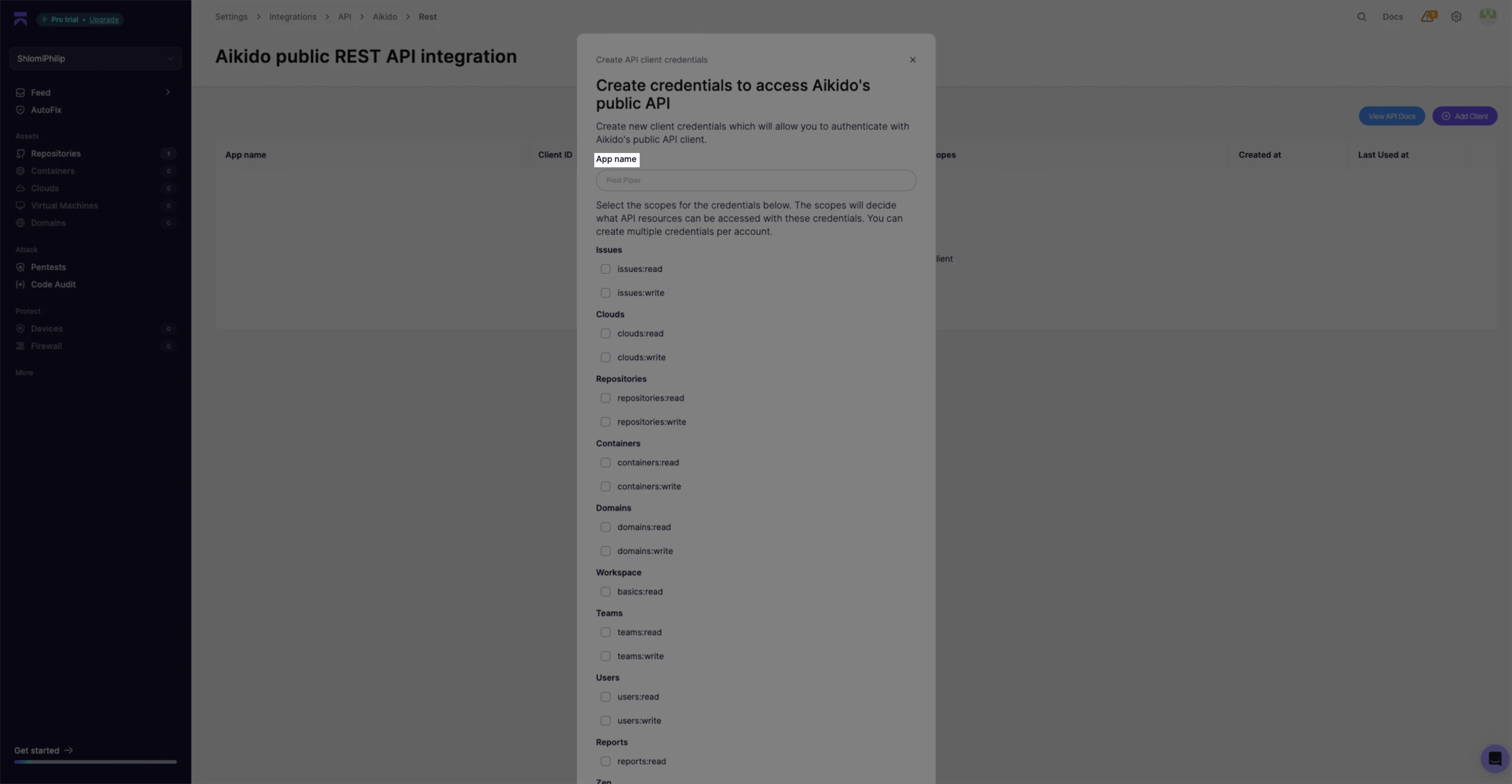1512x784 pixels.
Task: Open the notifications bell icon
Action: [1428, 17]
